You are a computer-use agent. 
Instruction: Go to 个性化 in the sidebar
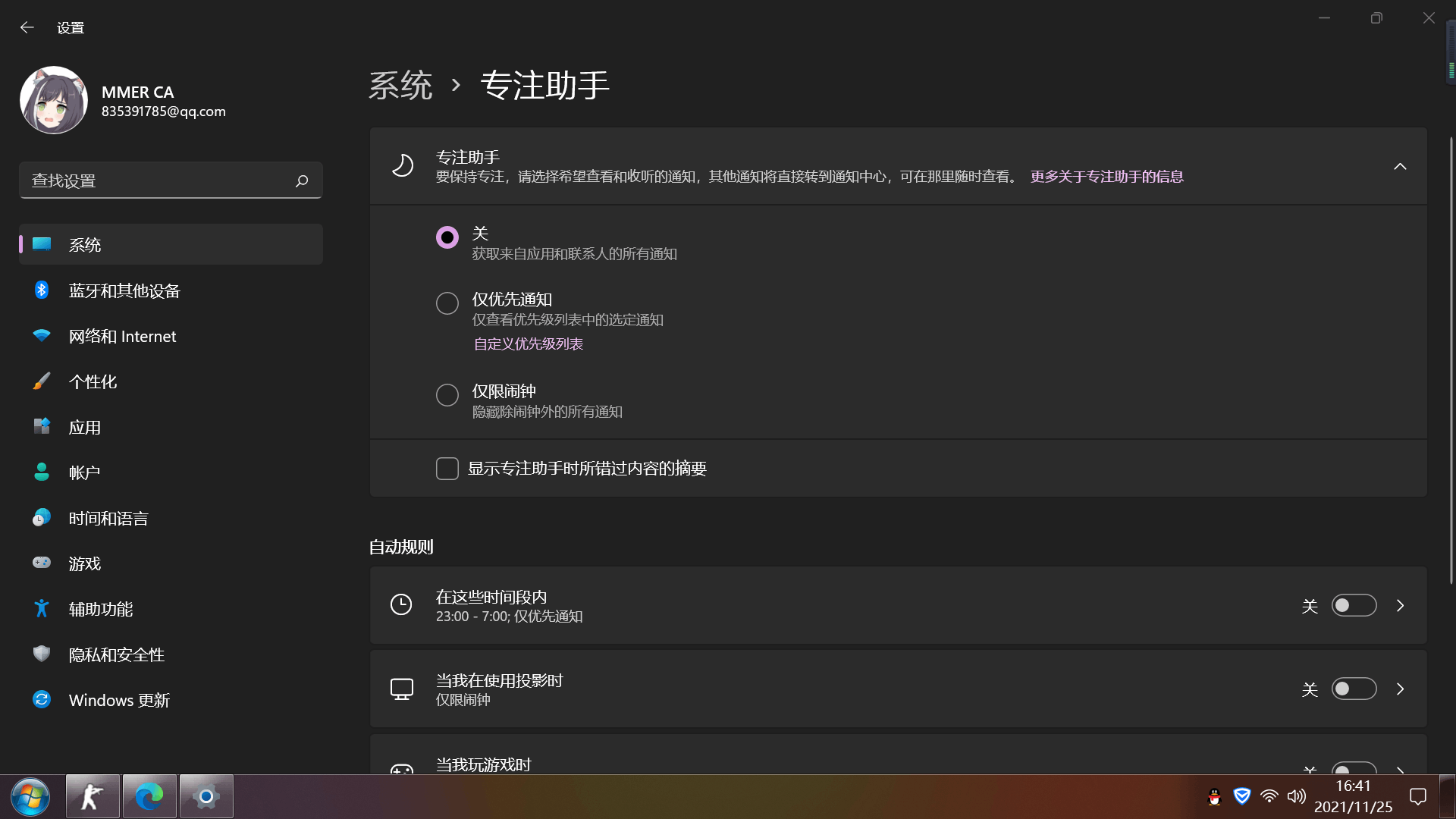pos(93,381)
